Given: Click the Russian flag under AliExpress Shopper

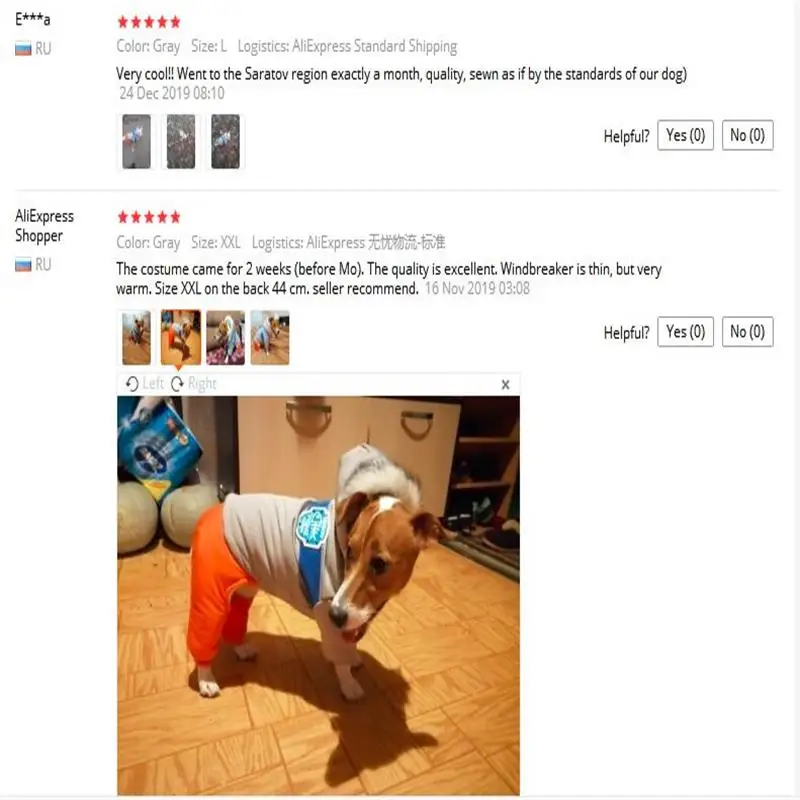Looking at the screenshot, I should [23, 265].
